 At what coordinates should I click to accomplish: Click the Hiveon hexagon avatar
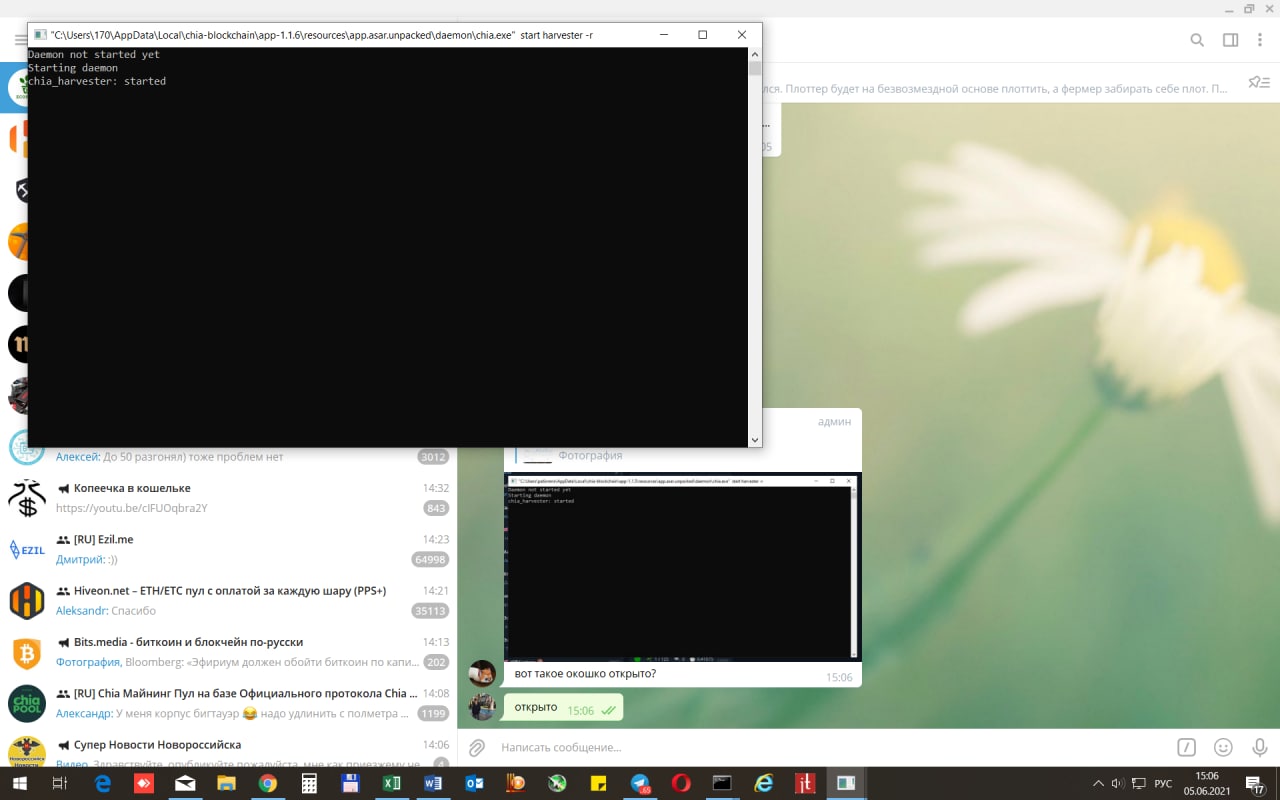(27, 601)
